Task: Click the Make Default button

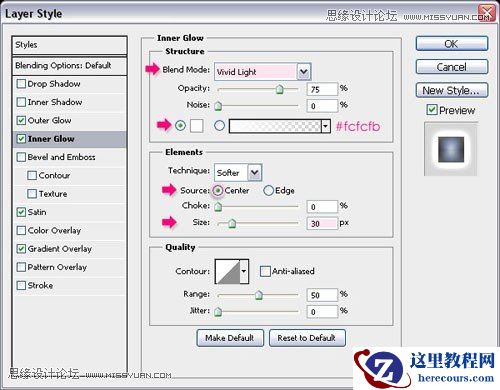Action: (x=230, y=338)
